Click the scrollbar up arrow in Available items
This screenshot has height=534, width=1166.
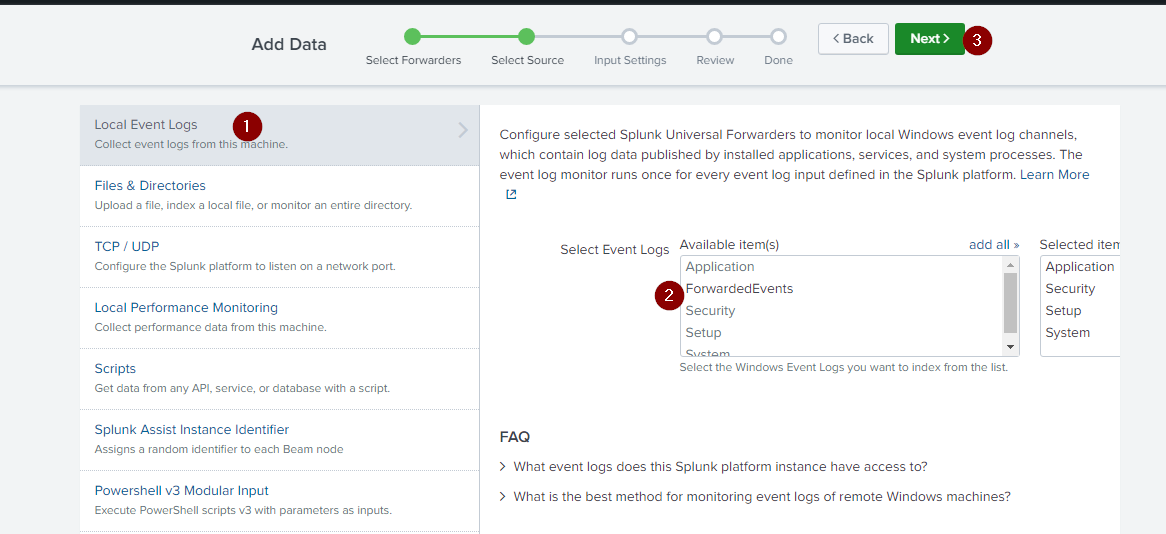pyautogui.click(x=1010, y=265)
